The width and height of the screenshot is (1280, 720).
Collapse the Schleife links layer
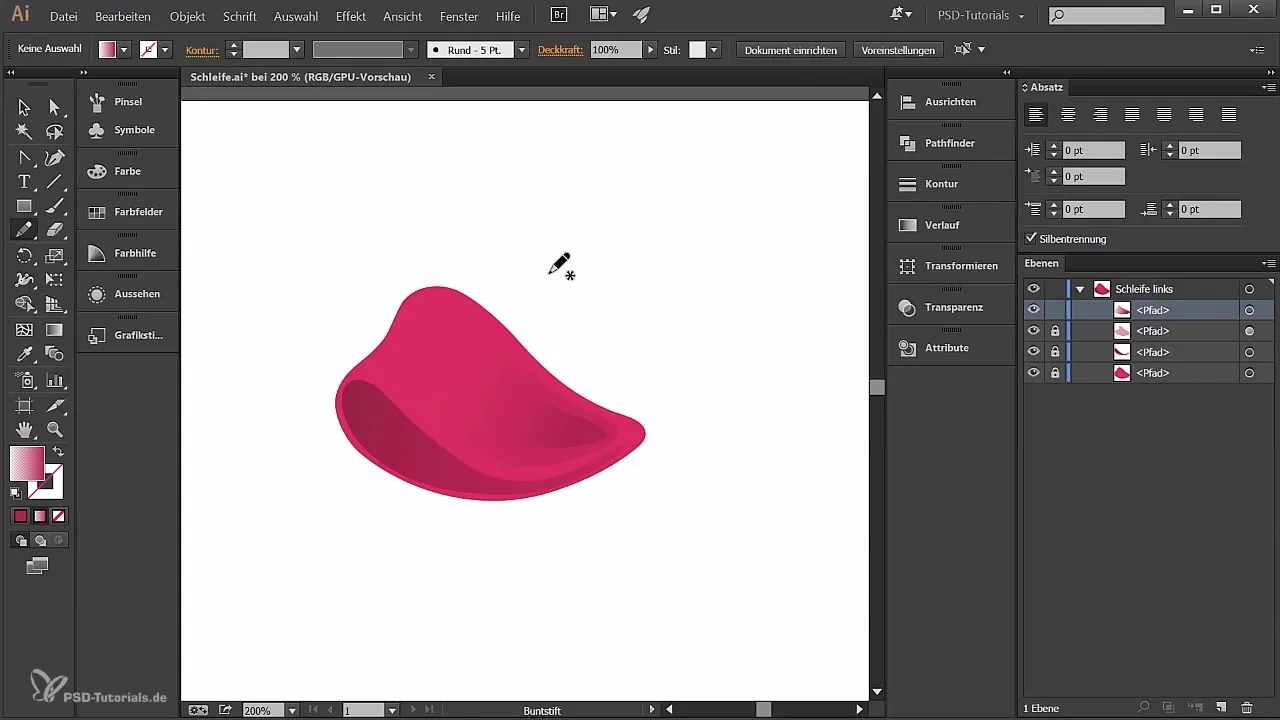1080,289
